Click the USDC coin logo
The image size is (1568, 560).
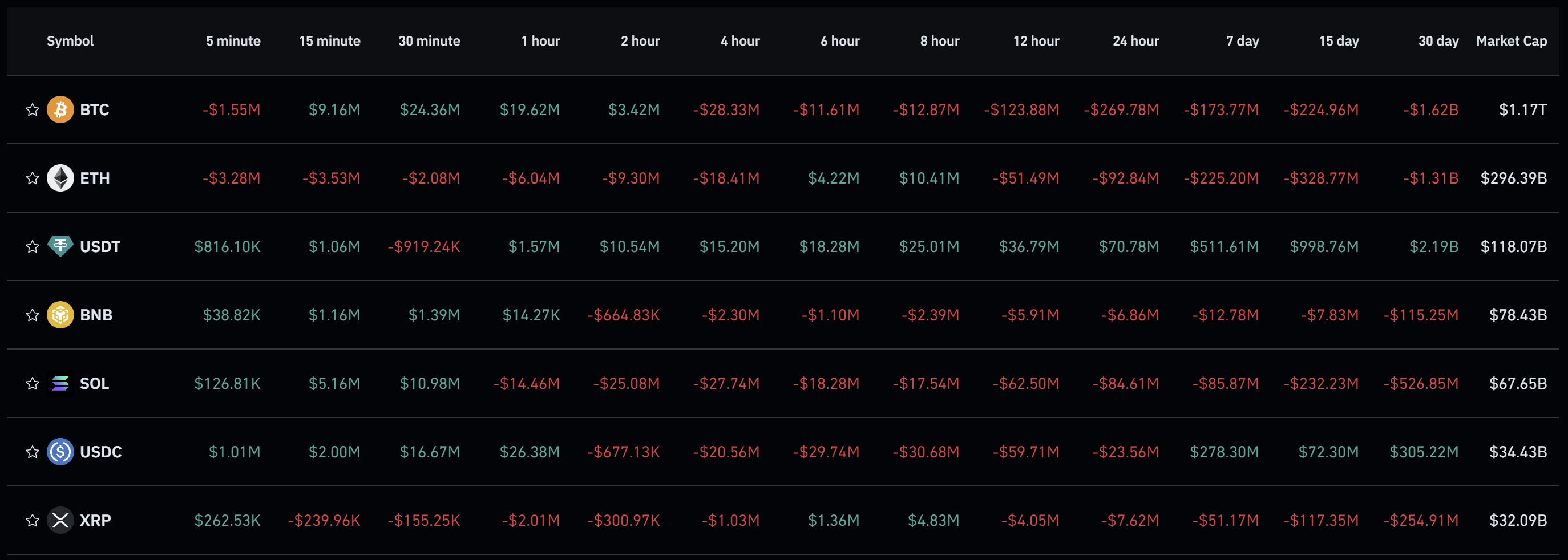[60, 452]
